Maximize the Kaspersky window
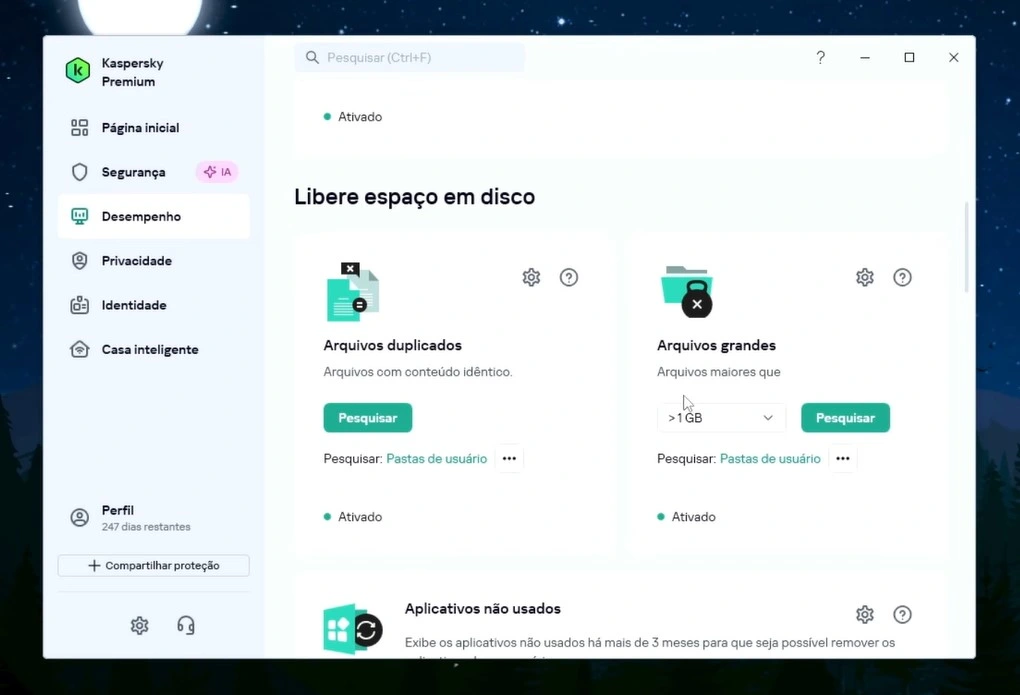The height and width of the screenshot is (695, 1020). (909, 57)
